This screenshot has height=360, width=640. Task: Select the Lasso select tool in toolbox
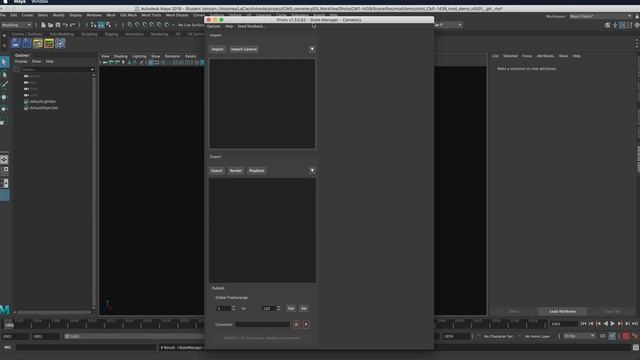(x=4, y=75)
